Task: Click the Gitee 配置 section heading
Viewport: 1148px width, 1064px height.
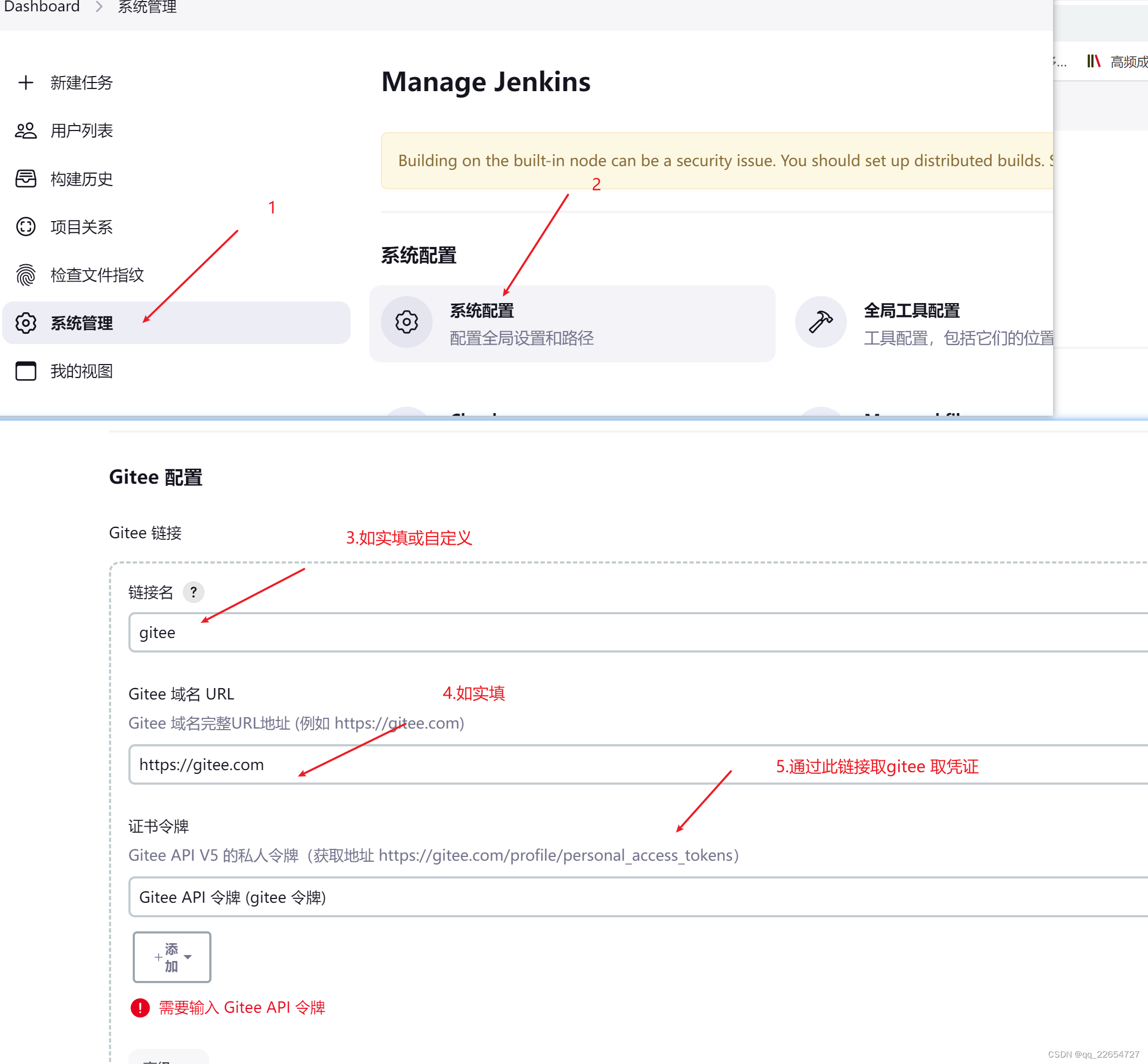Action: [155, 477]
